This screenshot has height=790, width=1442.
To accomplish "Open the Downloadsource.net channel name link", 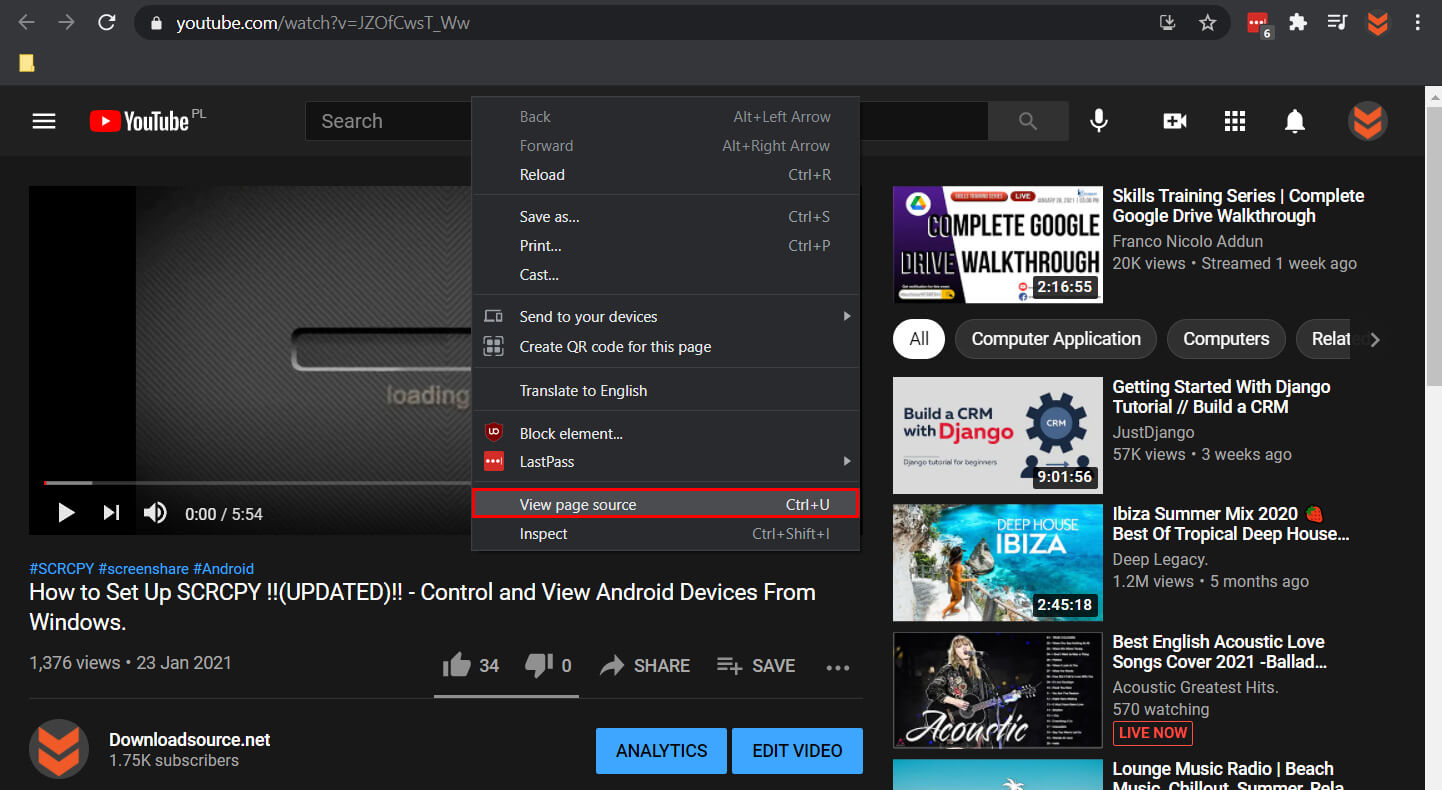I will click(190, 740).
